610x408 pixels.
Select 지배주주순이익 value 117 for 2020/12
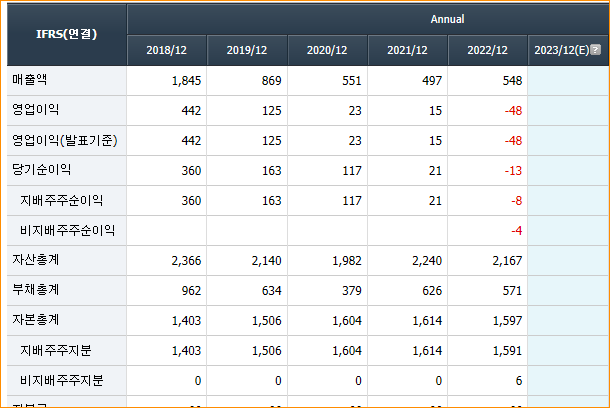pos(352,201)
